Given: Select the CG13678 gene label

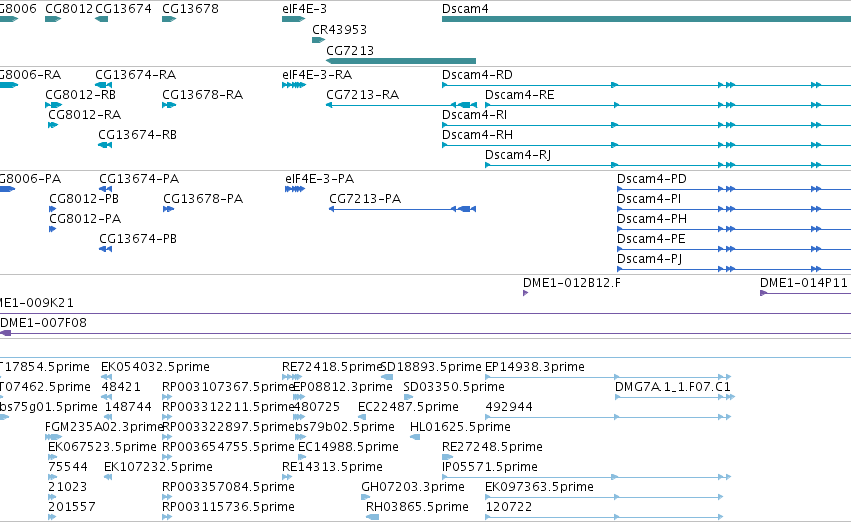Looking at the screenshot, I should (190, 9).
